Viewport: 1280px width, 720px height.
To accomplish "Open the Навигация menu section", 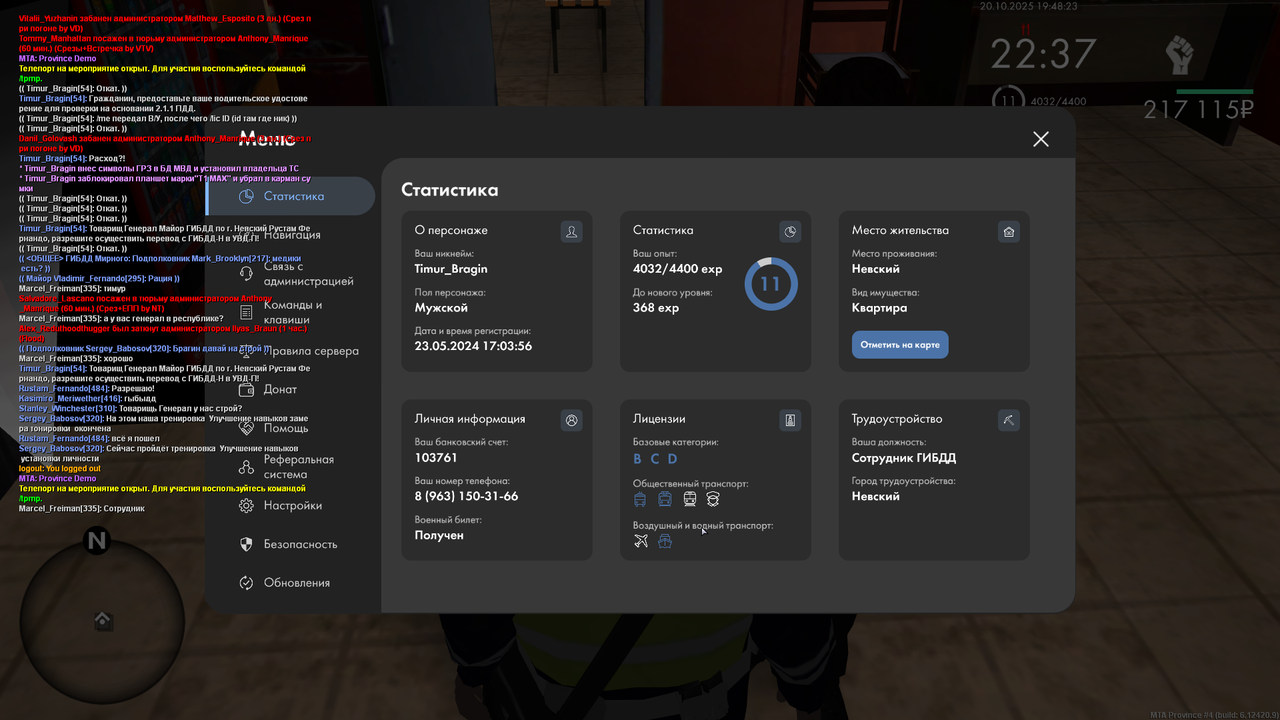I will pyautogui.click(x=292, y=235).
